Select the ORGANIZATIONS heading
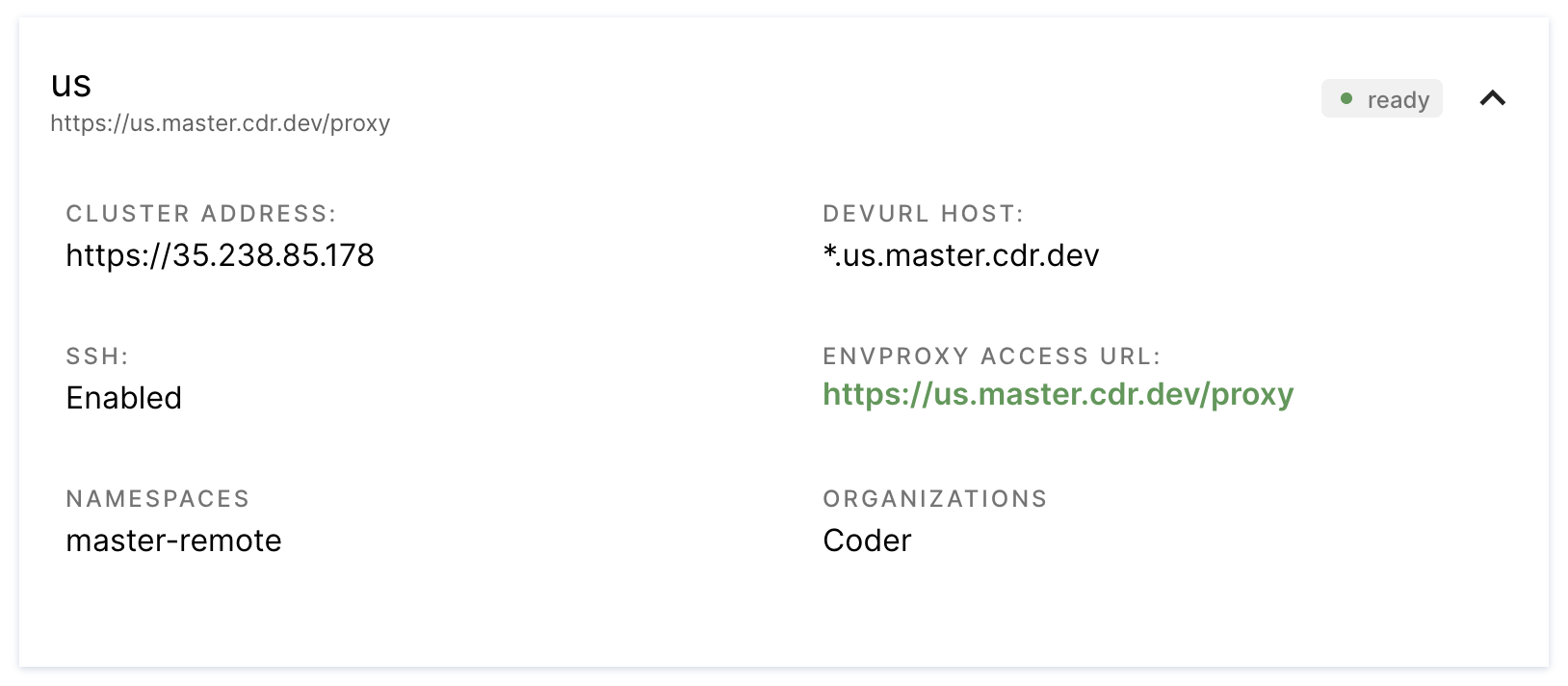 (x=934, y=498)
